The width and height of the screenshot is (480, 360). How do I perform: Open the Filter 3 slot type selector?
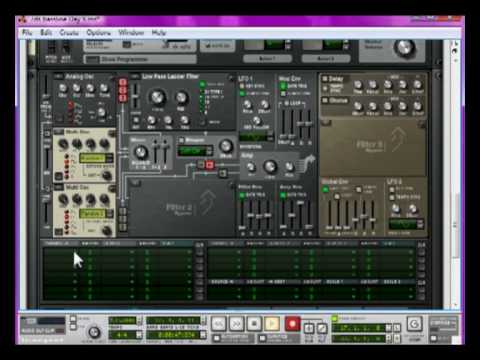click(x=326, y=123)
